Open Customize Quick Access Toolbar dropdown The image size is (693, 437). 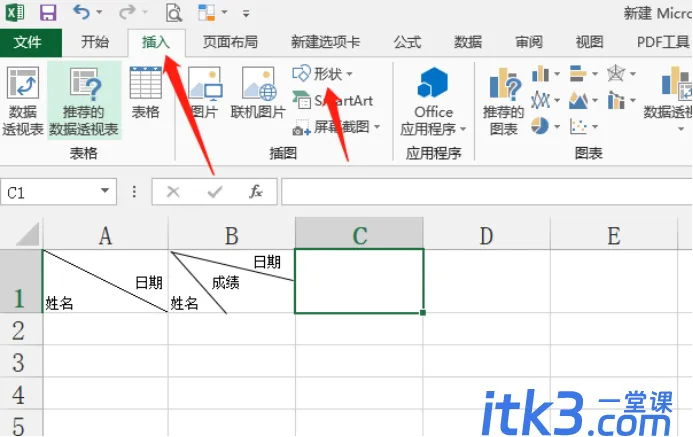[x=246, y=14]
